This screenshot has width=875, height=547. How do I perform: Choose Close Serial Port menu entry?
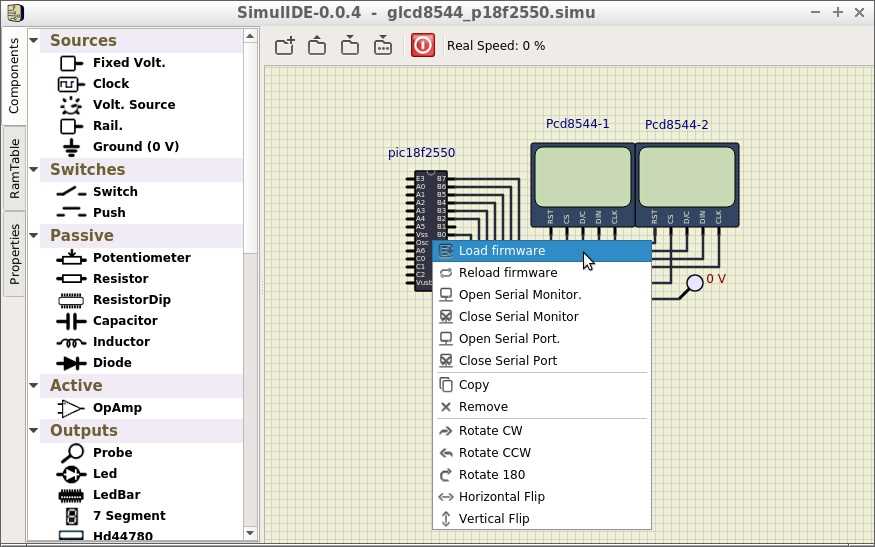pyautogui.click(x=542, y=361)
